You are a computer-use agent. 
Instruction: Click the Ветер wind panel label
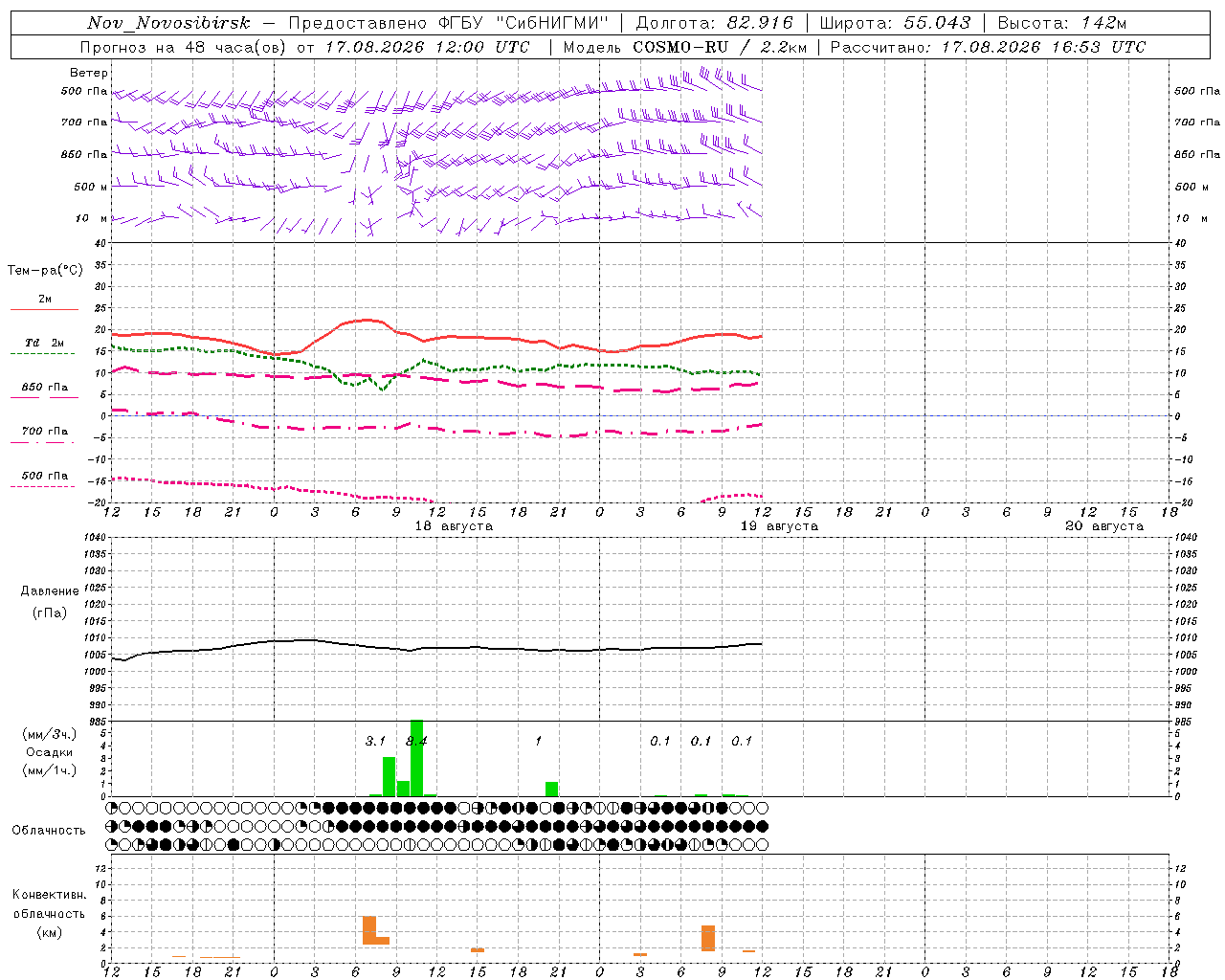click(89, 73)
